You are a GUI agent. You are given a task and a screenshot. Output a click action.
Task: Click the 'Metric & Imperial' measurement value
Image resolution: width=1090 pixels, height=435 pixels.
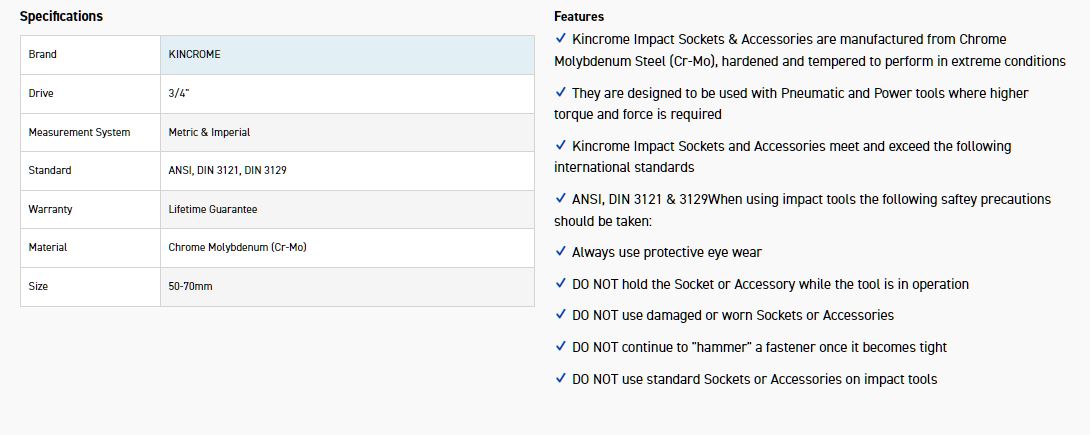(x=209, y=132)
